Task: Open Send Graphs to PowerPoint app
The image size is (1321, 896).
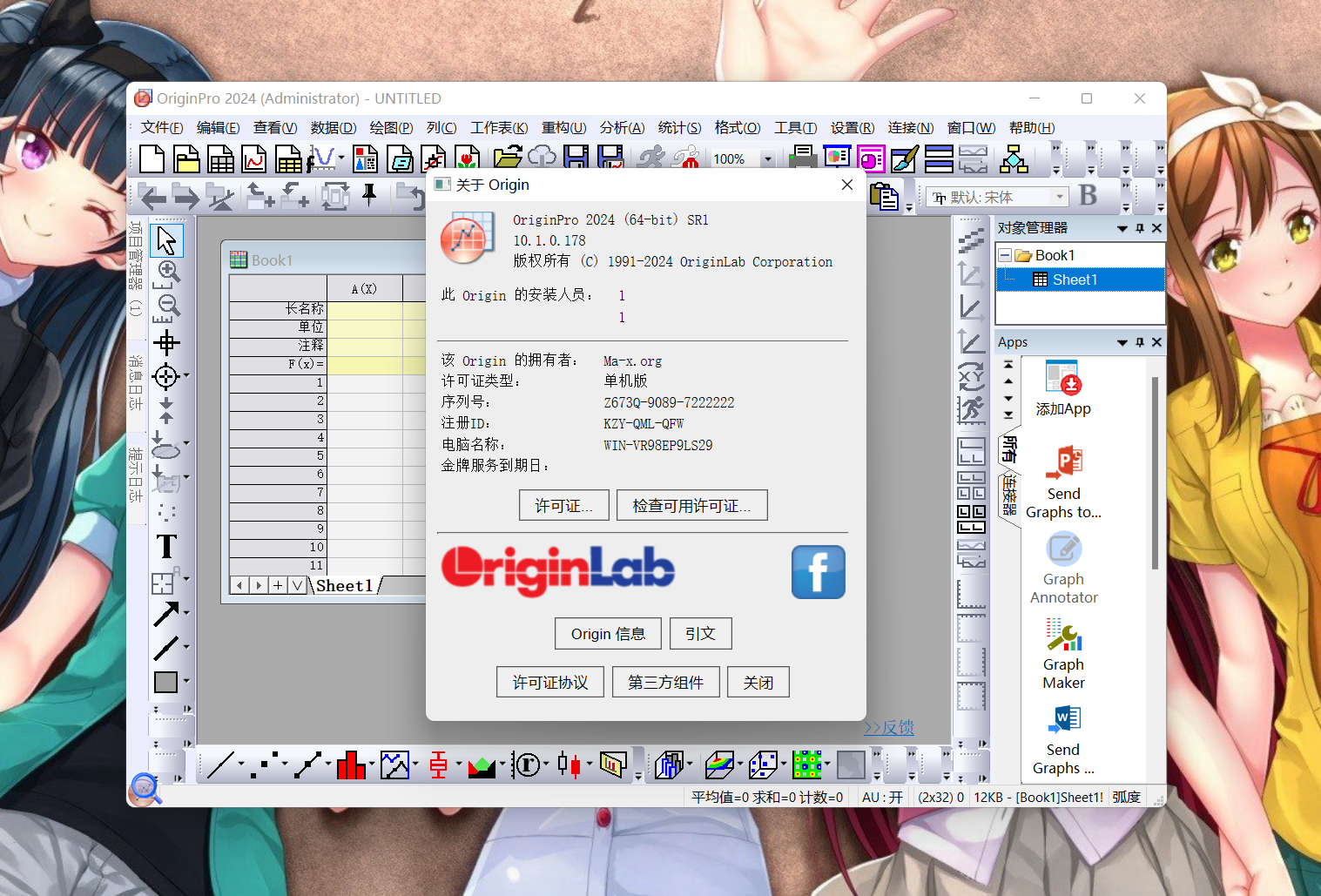Action: 1063,483
